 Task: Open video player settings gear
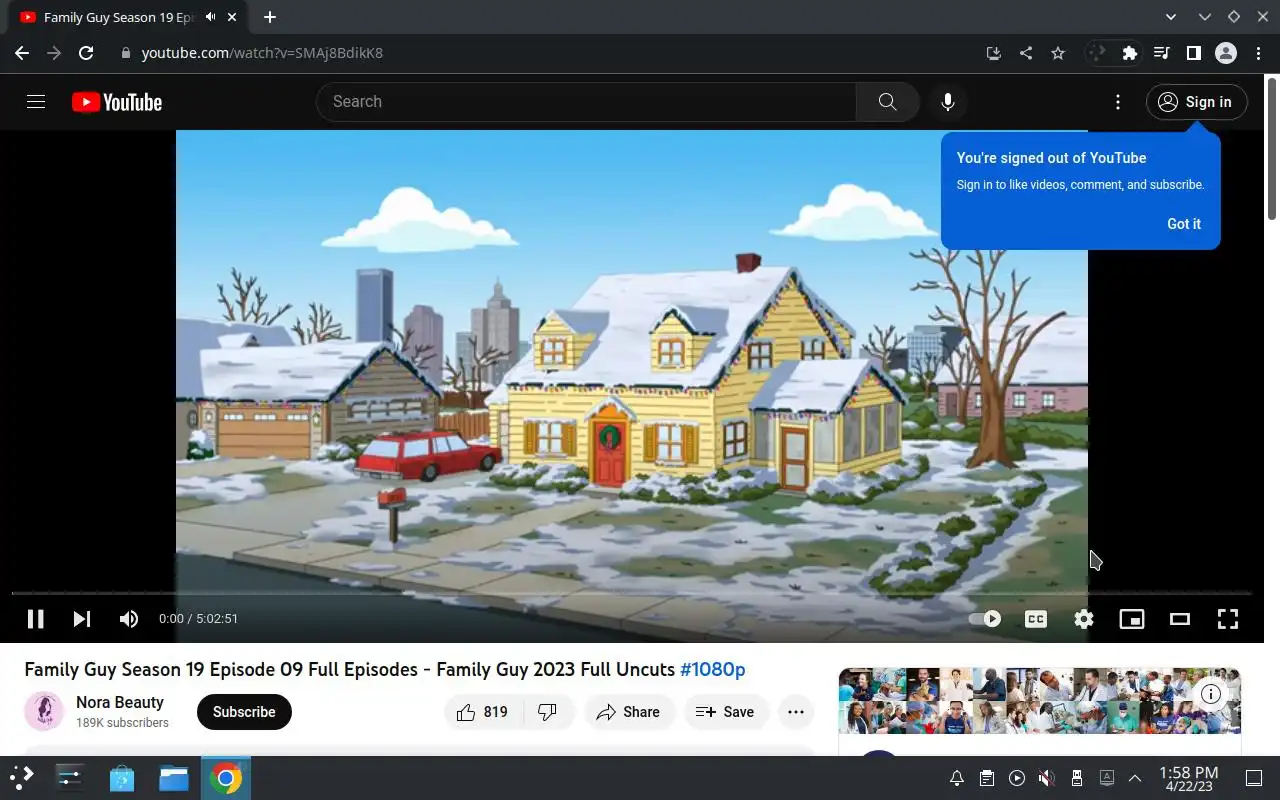1084,619
